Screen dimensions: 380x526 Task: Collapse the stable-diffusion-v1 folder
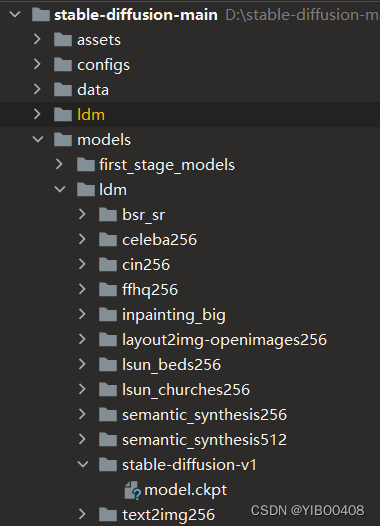83,464
